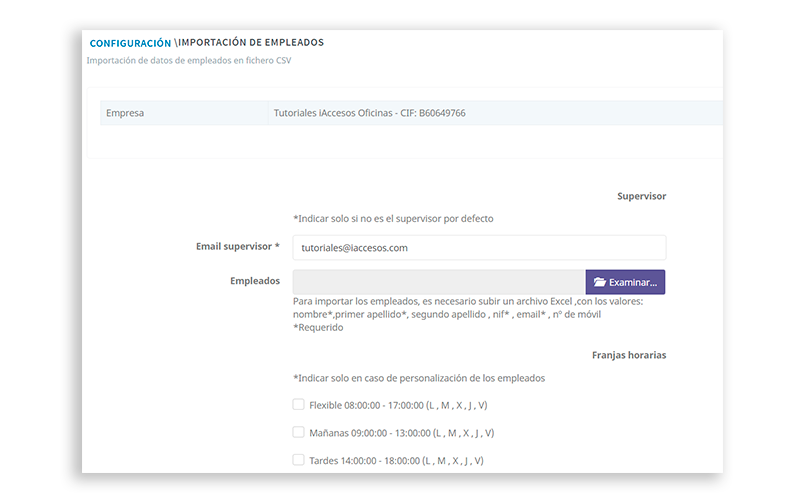
Task: Click the gray Empleados file path field
Action: (439, 282)
